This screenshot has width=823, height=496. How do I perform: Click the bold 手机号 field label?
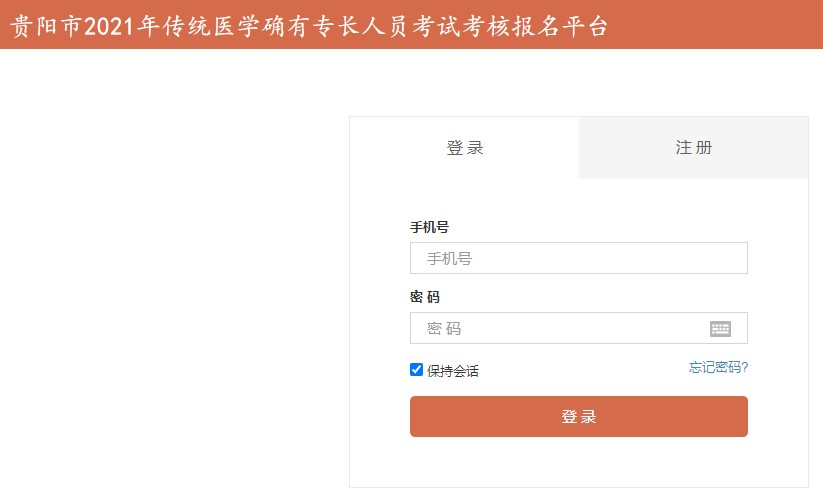[429, 227]
